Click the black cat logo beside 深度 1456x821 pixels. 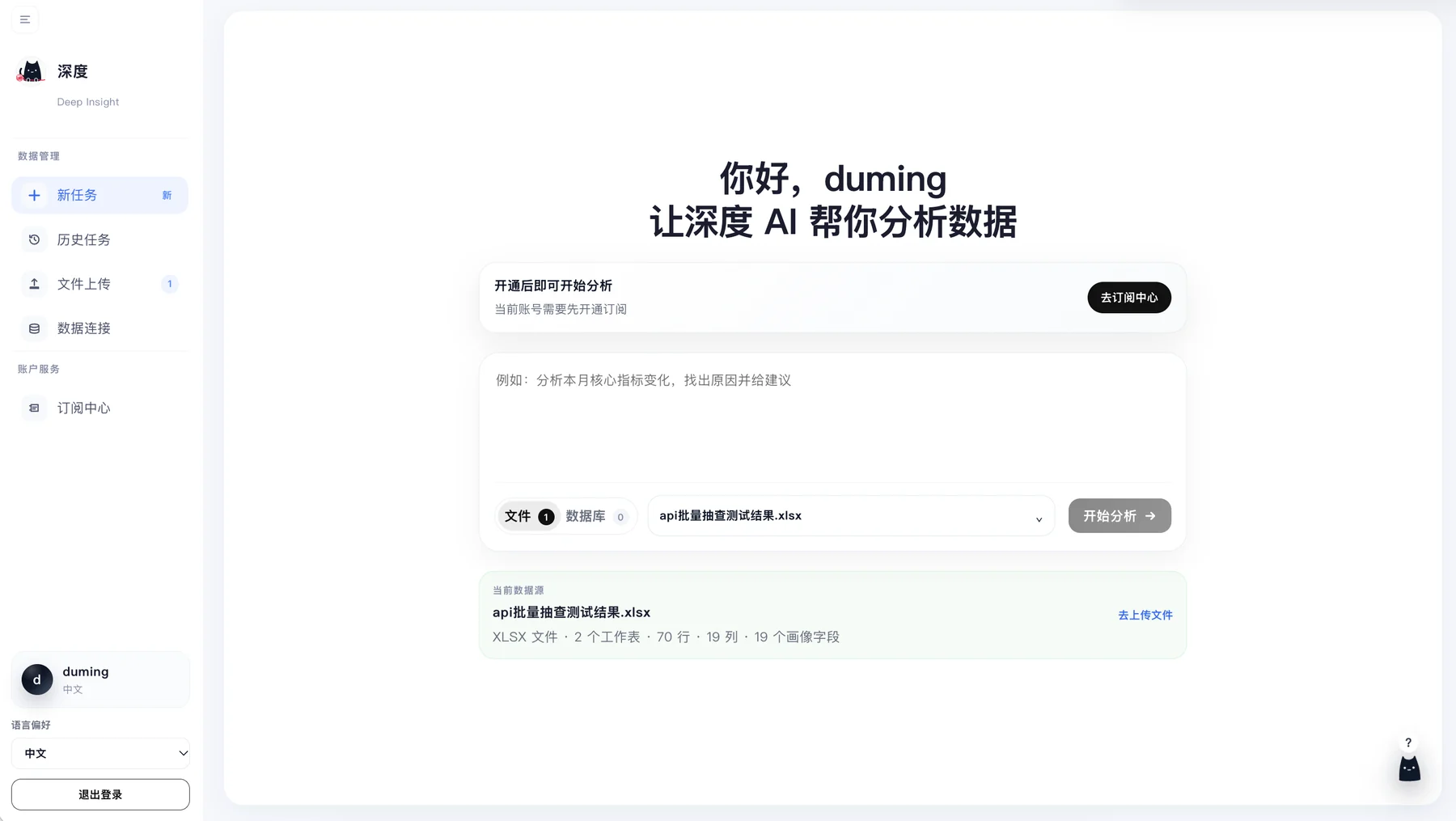31,71
